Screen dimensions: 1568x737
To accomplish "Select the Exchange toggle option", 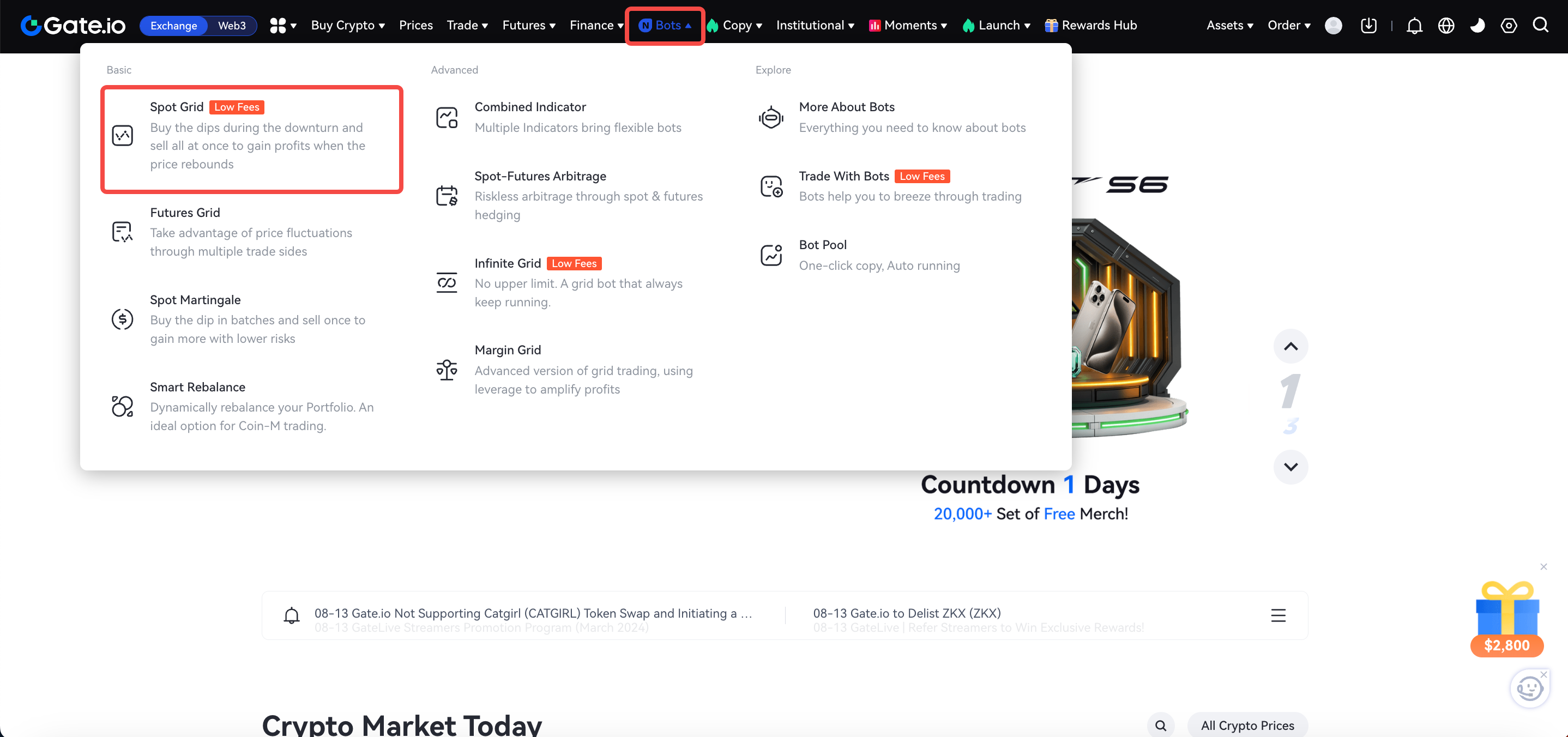I will [173, 26].
